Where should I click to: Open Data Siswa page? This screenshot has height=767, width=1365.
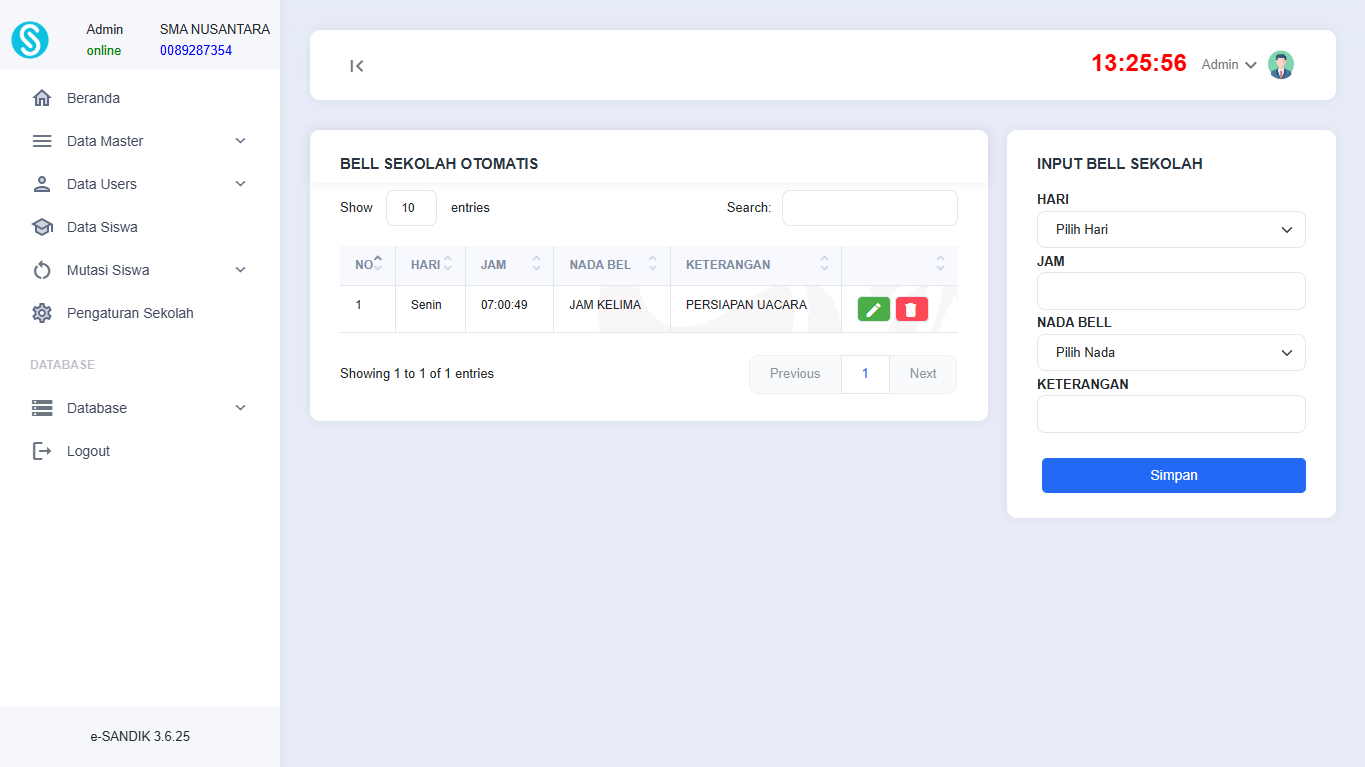tap(102, 227)
